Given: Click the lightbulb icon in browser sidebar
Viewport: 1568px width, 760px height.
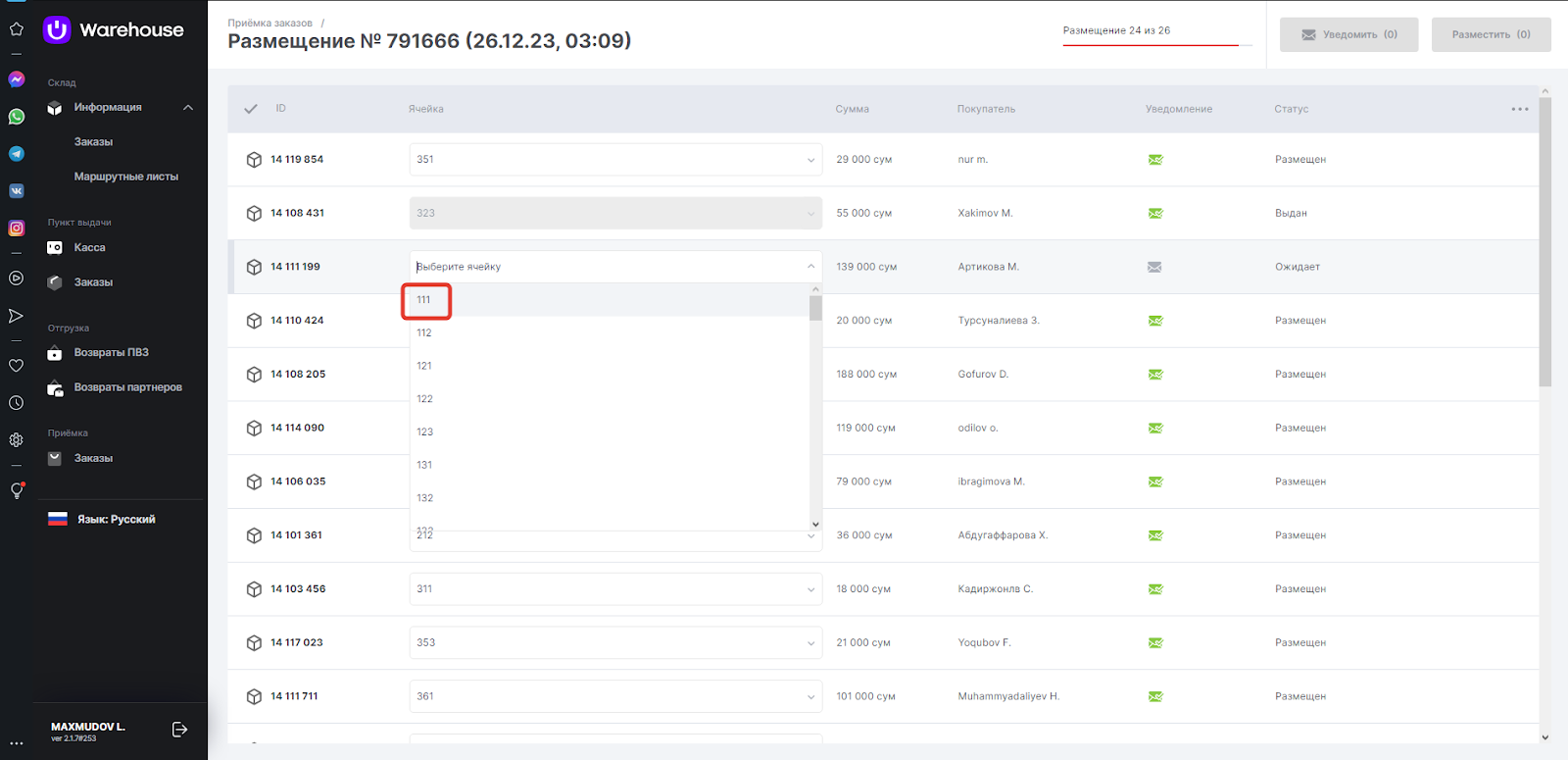Looking at the screenshot, I should [x=16, y=490].
